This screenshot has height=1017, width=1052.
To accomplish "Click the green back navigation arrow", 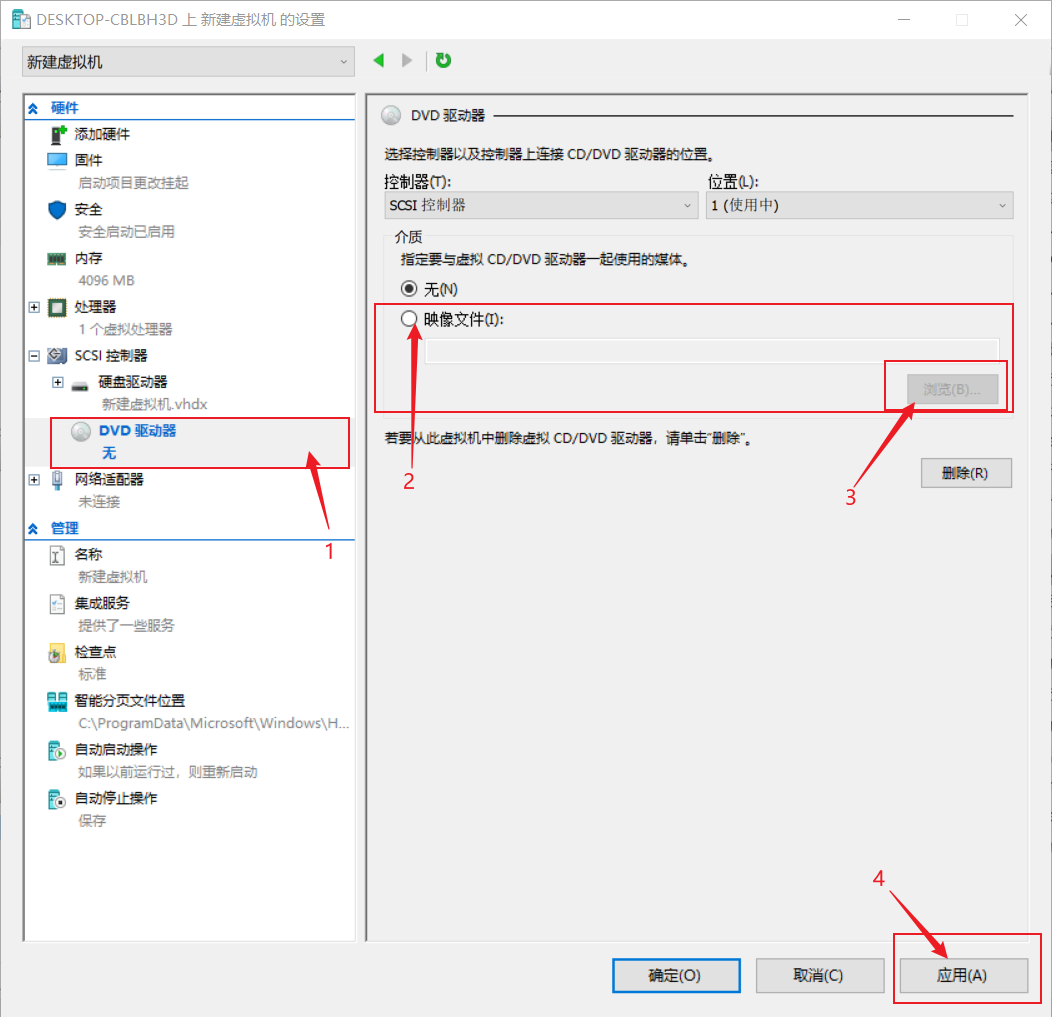I will coord(378,61).
